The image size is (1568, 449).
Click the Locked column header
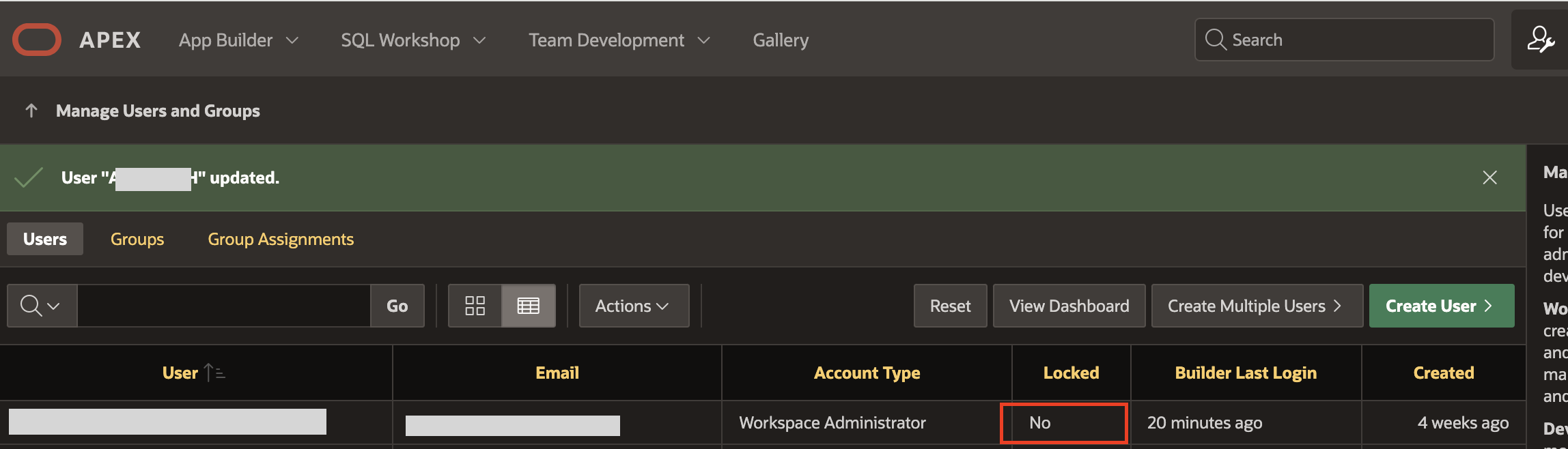pyautogui.click(x=1071, y=373)
